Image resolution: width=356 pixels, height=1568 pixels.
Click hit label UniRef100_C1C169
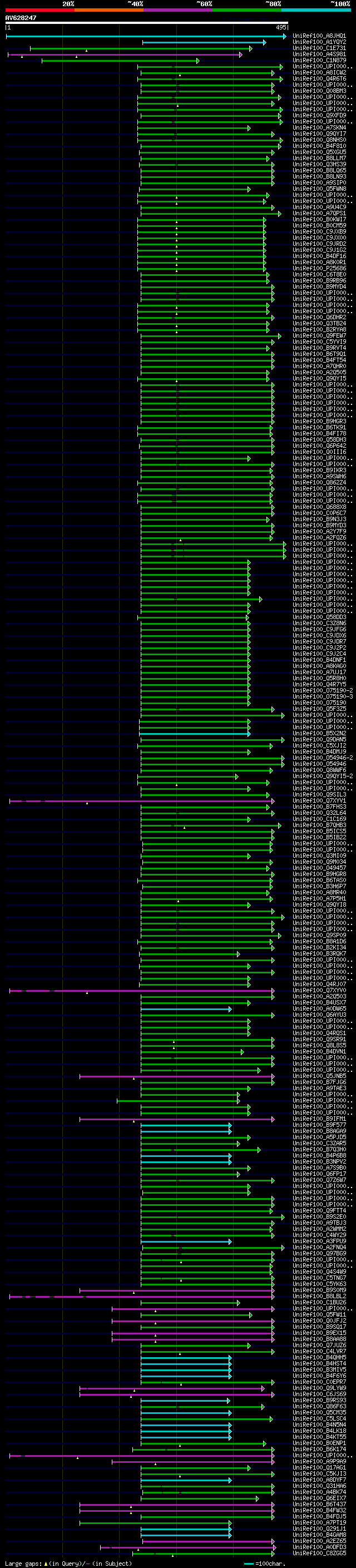coord(319,819)
